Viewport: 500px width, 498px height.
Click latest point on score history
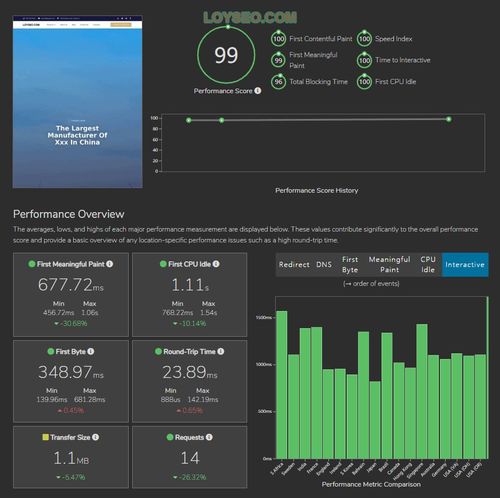point(449,119)
